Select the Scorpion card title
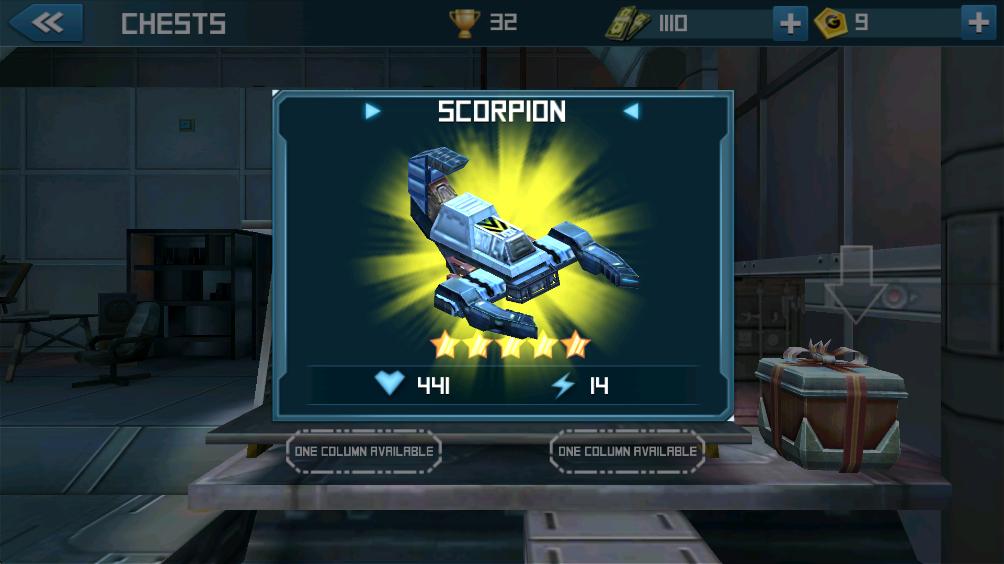 (502, 111)
